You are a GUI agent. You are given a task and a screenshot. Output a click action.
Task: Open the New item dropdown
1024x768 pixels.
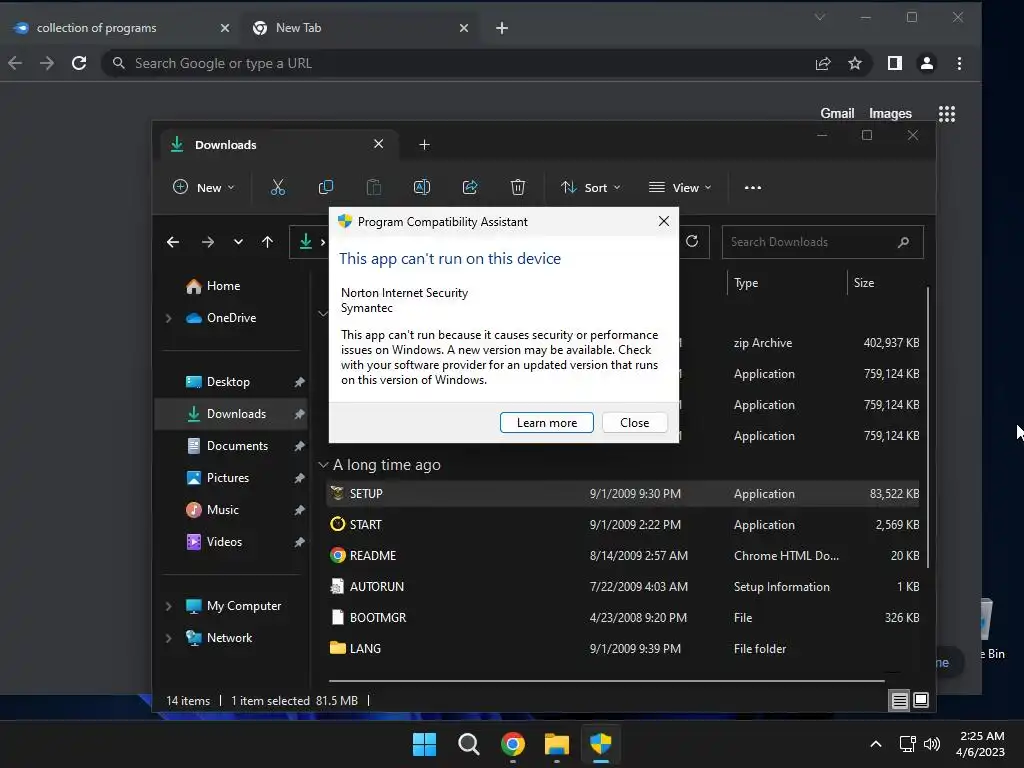click(x=204, y=187)
